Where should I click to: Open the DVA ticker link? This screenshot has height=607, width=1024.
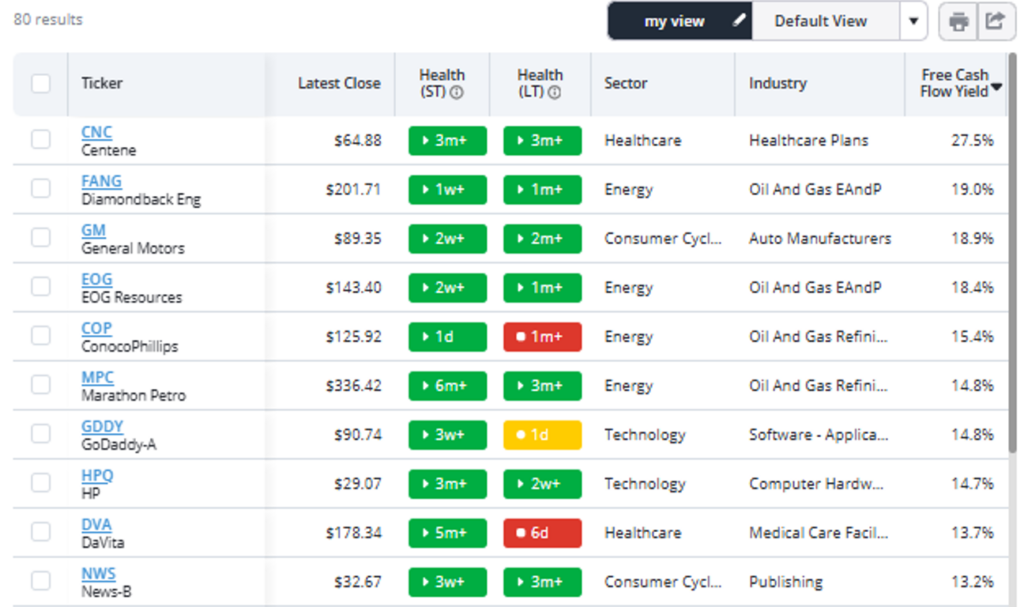click(97, 524)
